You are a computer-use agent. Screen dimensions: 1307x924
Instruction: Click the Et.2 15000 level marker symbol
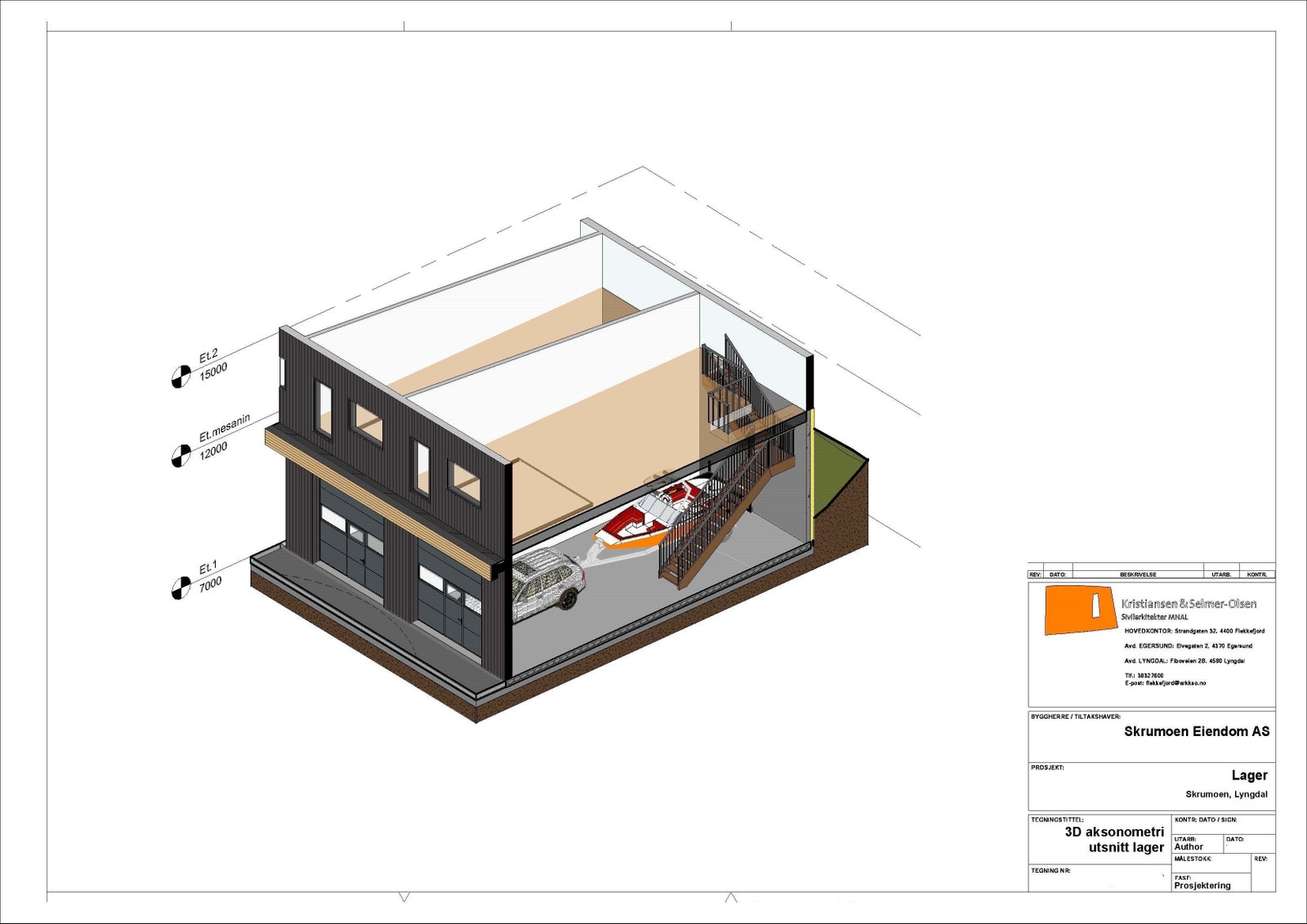pos(181,377)
